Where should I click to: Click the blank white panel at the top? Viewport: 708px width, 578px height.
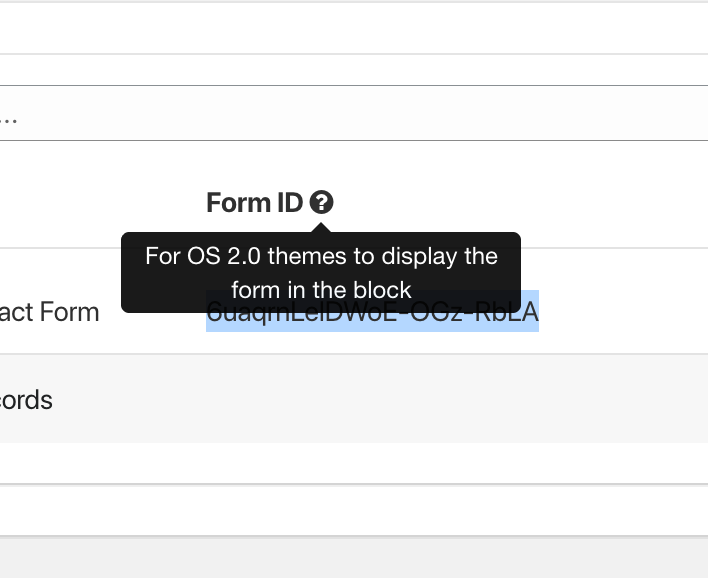point(350,28)
